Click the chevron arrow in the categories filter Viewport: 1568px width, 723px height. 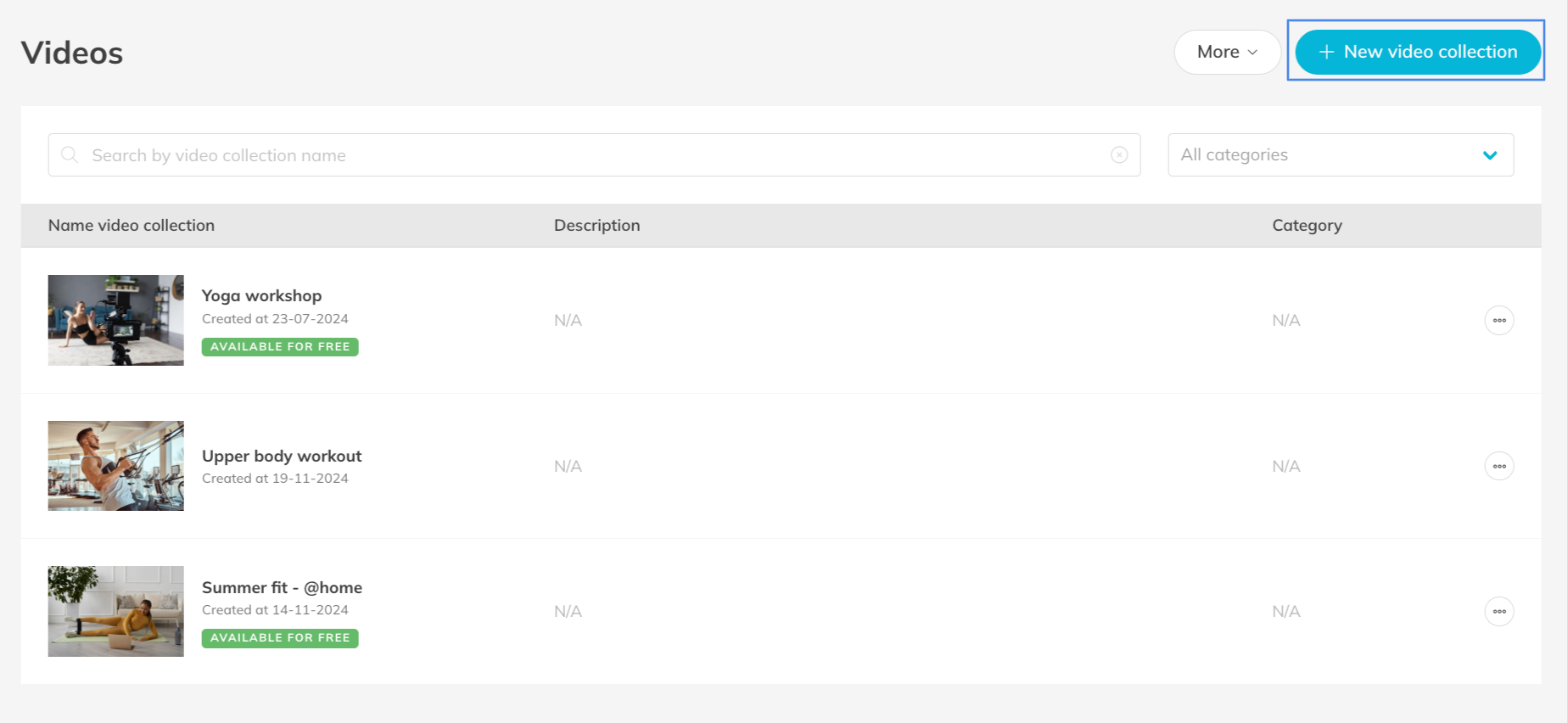[x=1489, y=155]
